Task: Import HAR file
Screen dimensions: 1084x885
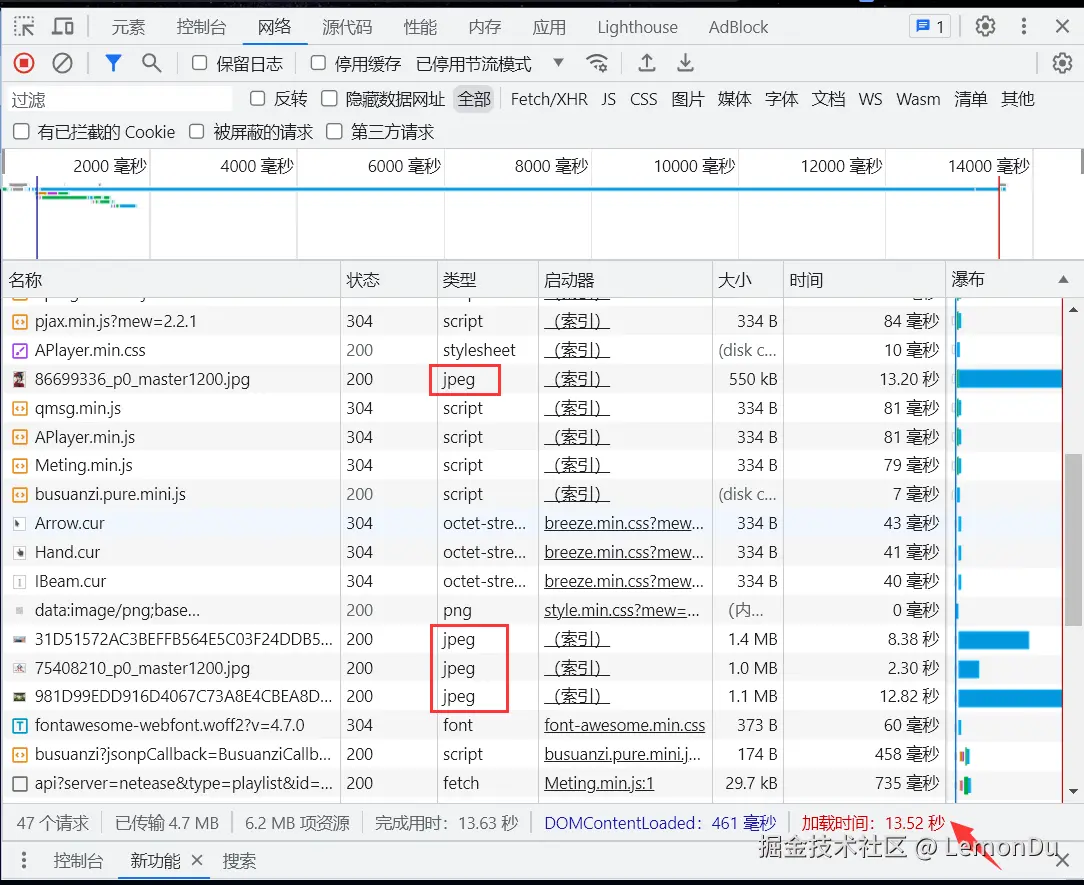Action: coord(646,62)
